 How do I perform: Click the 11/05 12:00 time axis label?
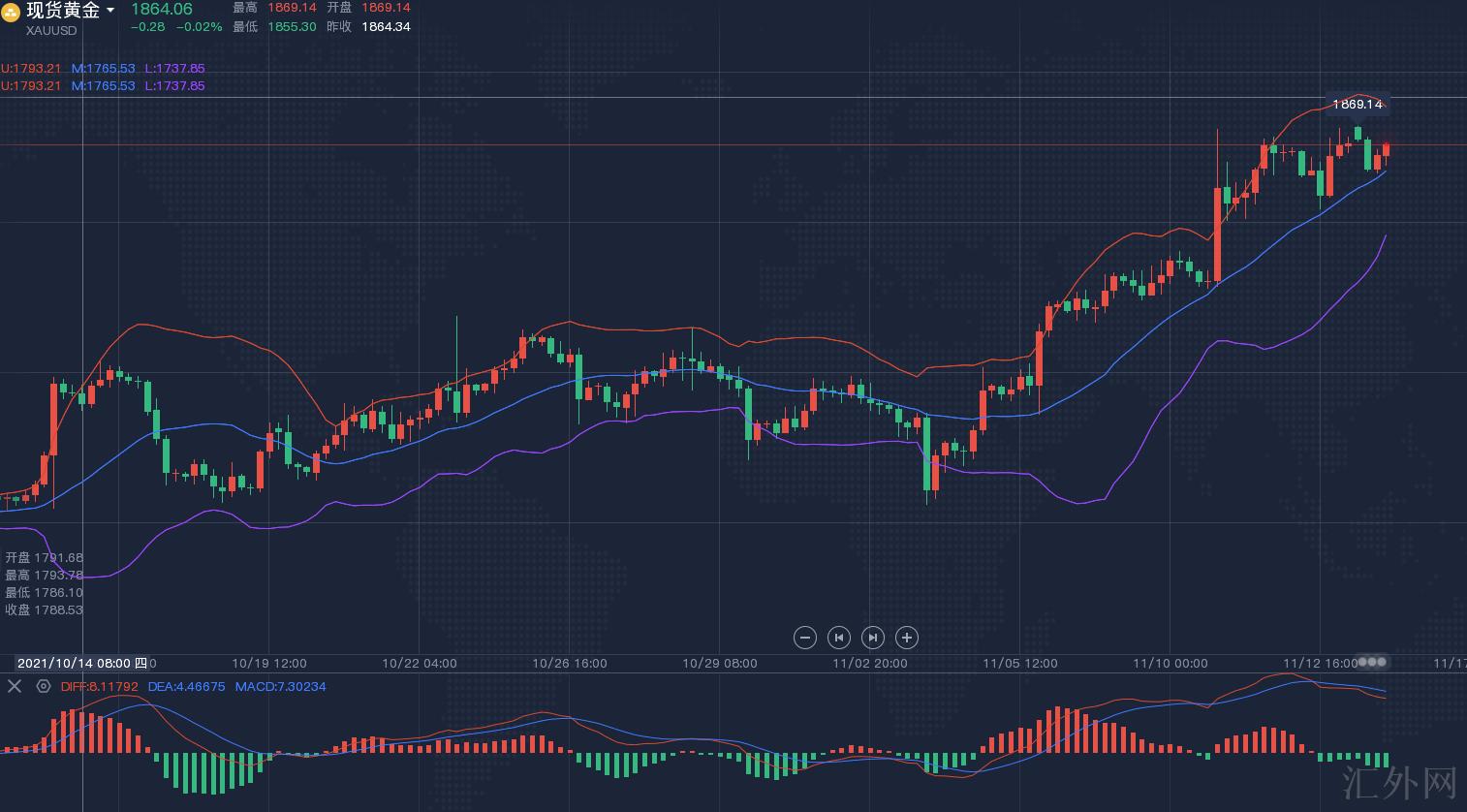tap(1020, 663)
